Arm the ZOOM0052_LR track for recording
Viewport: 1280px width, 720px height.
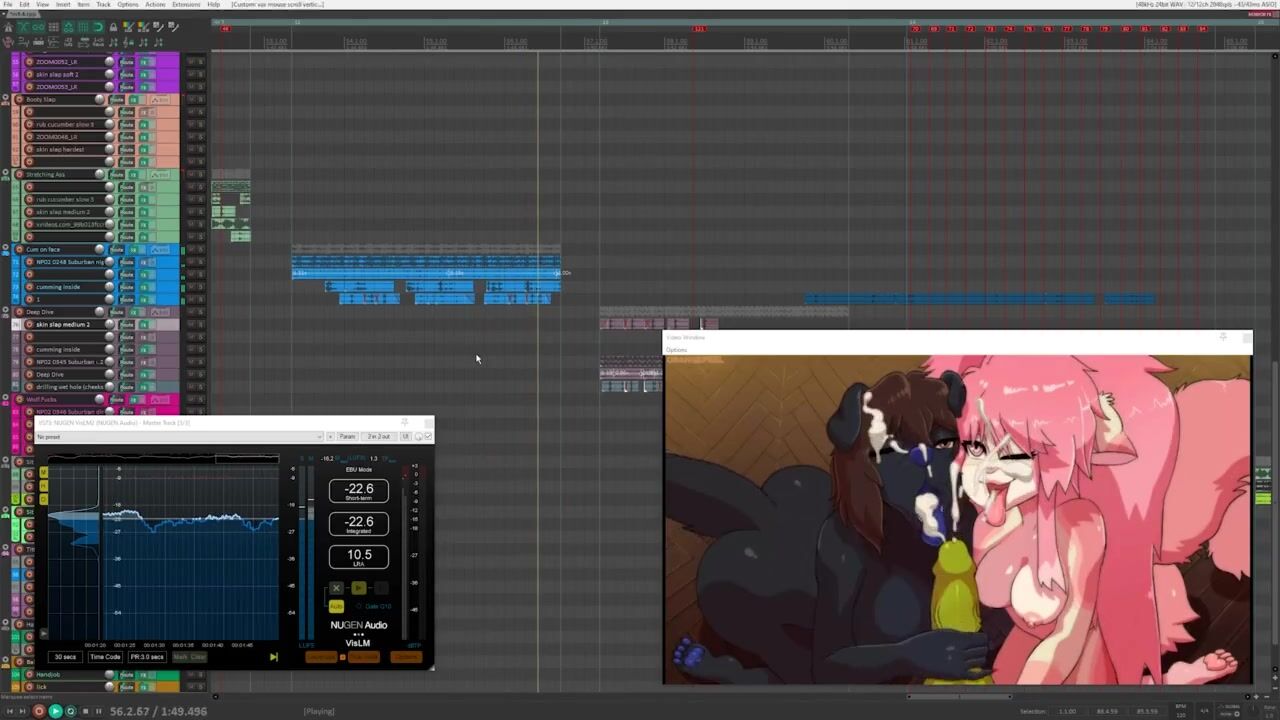[29, 62]
